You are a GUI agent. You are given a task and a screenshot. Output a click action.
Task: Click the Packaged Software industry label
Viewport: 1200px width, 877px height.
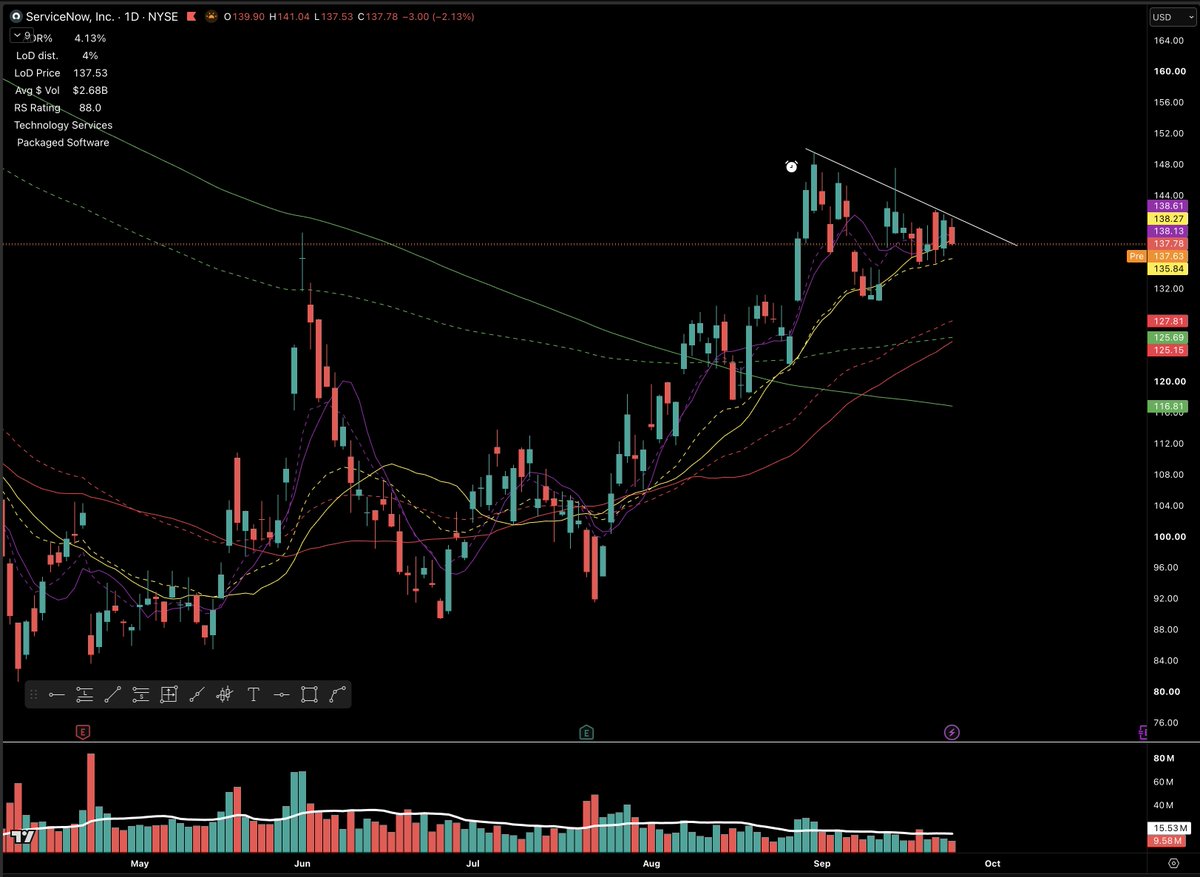63,143
